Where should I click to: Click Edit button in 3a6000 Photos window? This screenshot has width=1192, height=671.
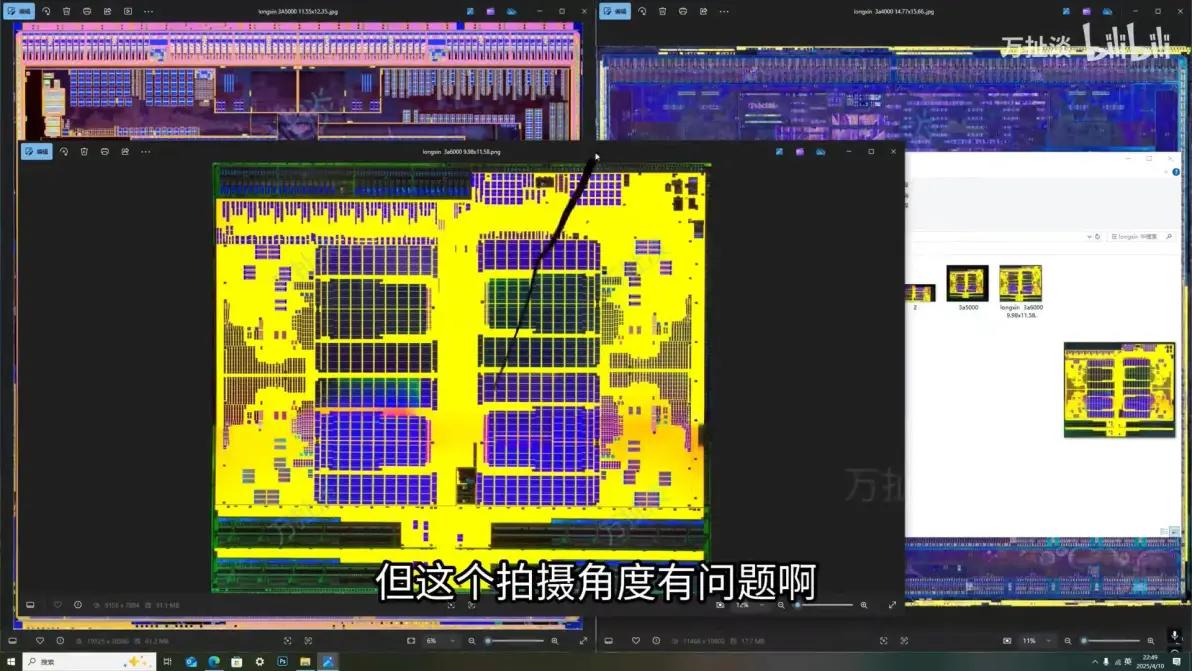[x=36, y=151]
